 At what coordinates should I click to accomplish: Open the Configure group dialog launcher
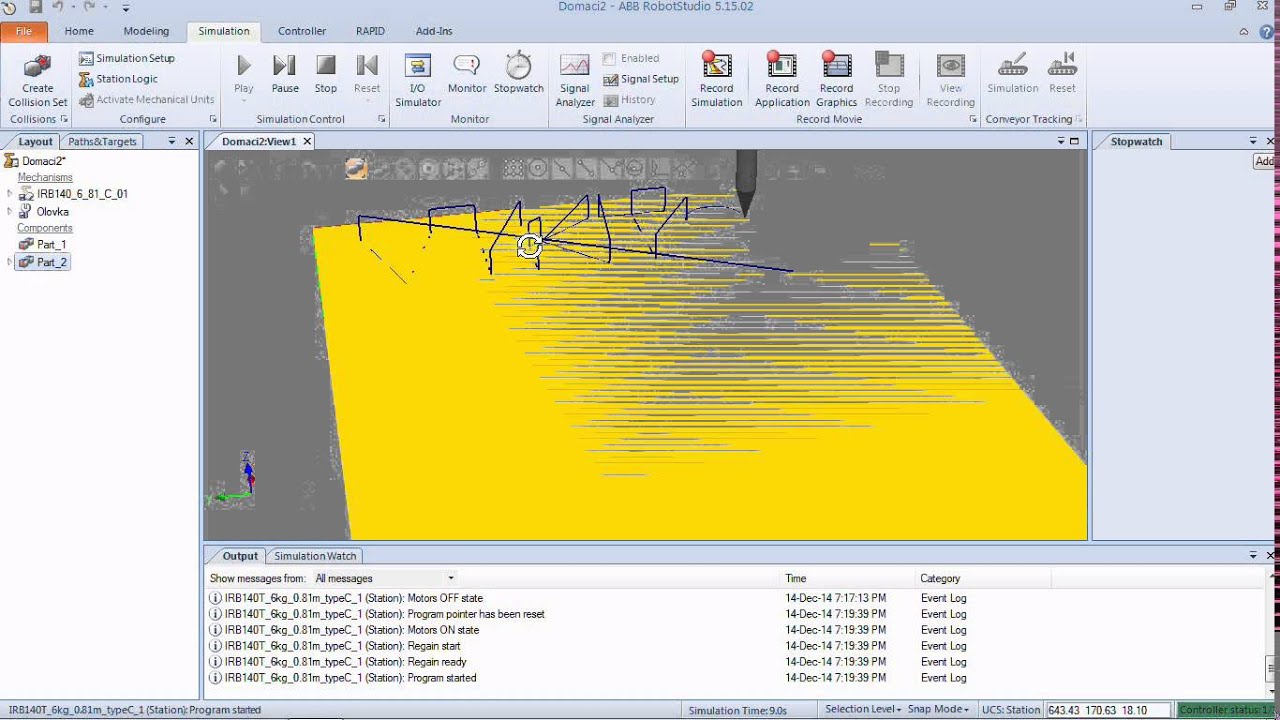(x=213, y=119)
